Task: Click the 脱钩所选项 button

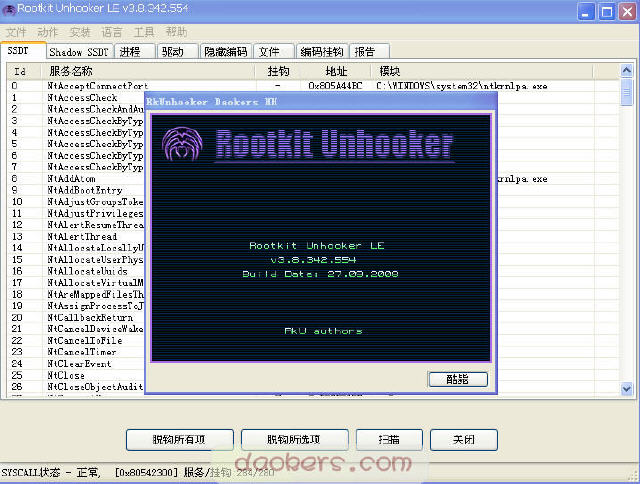Action: pyautogui.click(x=294, y=440)
